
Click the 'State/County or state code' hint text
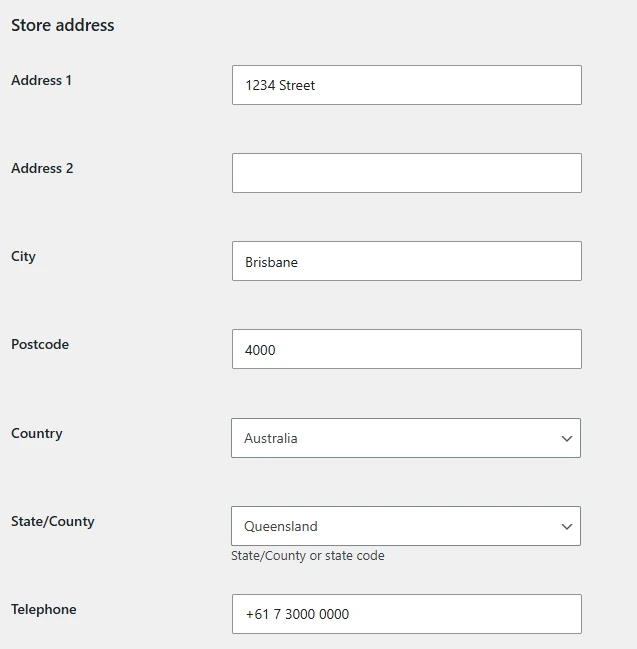tap(308, 555)
